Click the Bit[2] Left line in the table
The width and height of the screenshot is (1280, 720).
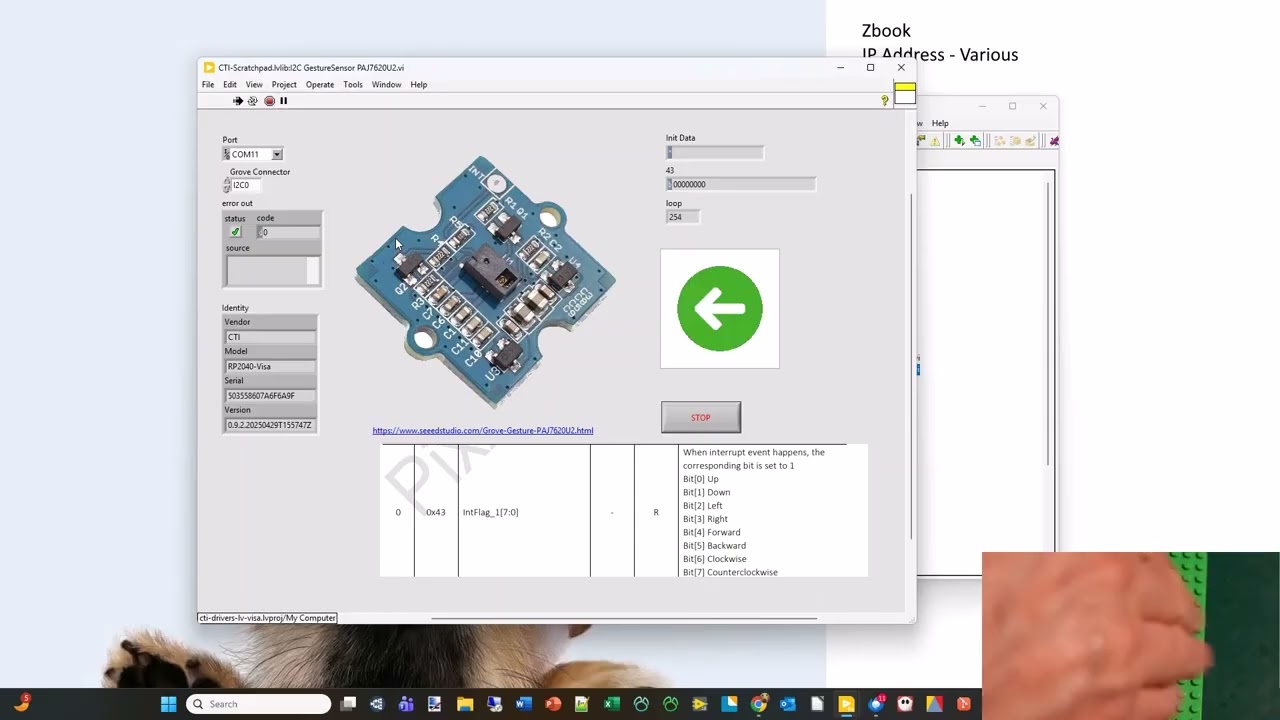703,506
